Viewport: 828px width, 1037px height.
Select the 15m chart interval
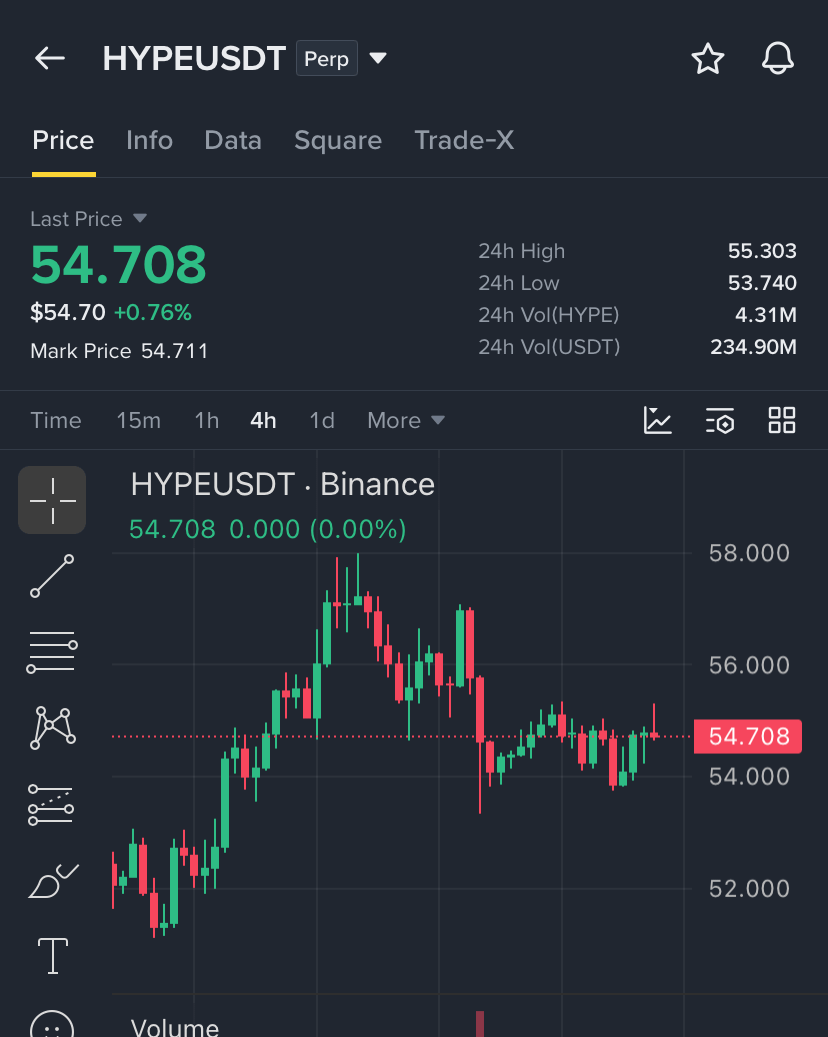(139, 421)
